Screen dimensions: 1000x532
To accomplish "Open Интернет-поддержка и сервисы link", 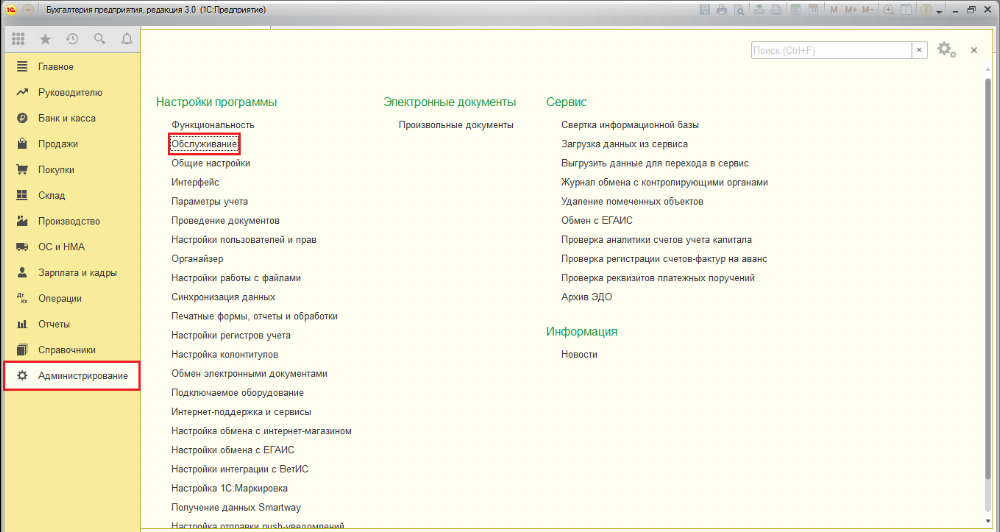I will click(241, 412).
